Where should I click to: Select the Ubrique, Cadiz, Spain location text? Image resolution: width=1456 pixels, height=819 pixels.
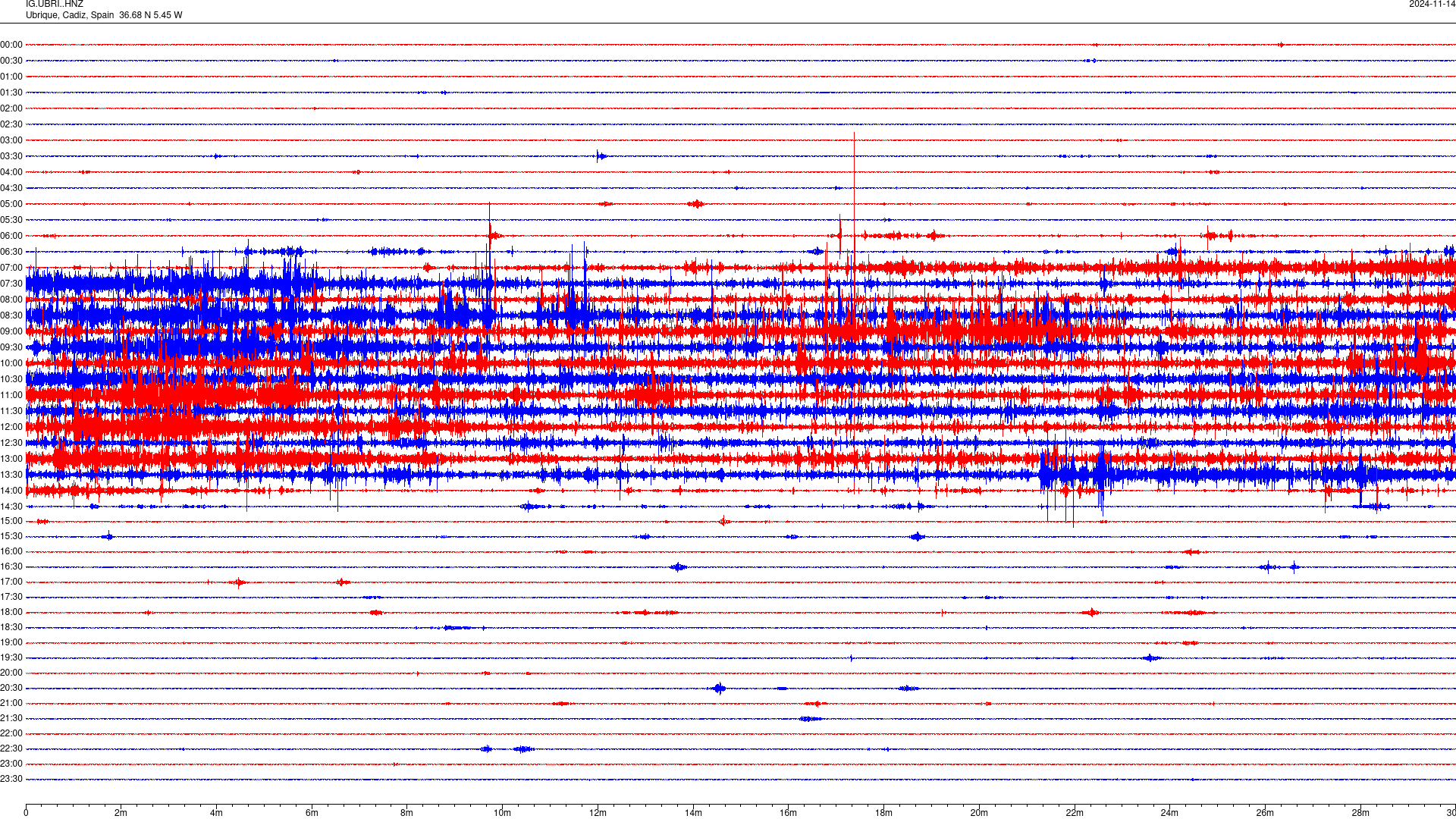[70, 15]
